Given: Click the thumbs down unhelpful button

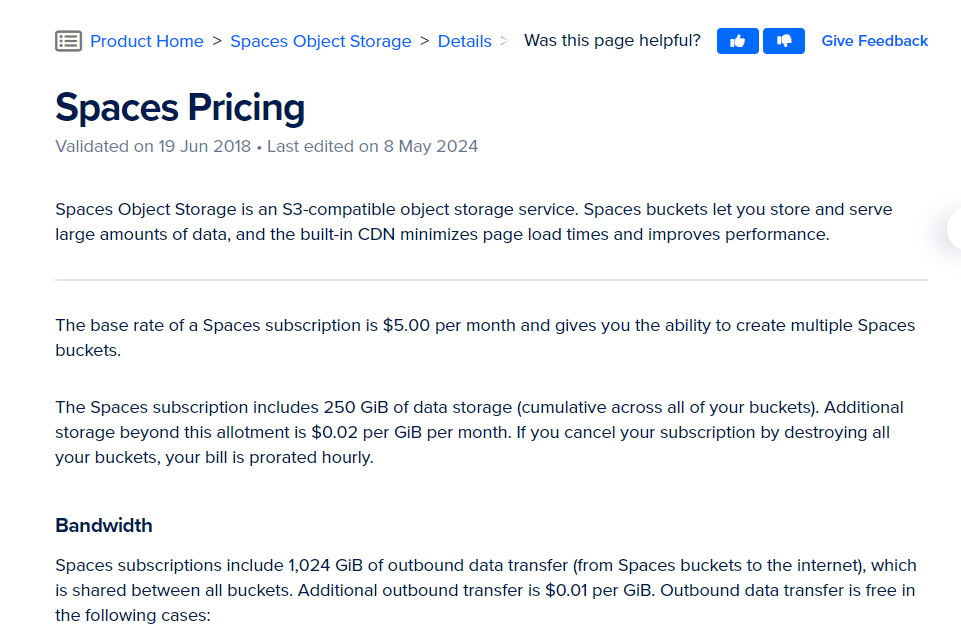Looking at the screenshot, I should coord(784,41).
